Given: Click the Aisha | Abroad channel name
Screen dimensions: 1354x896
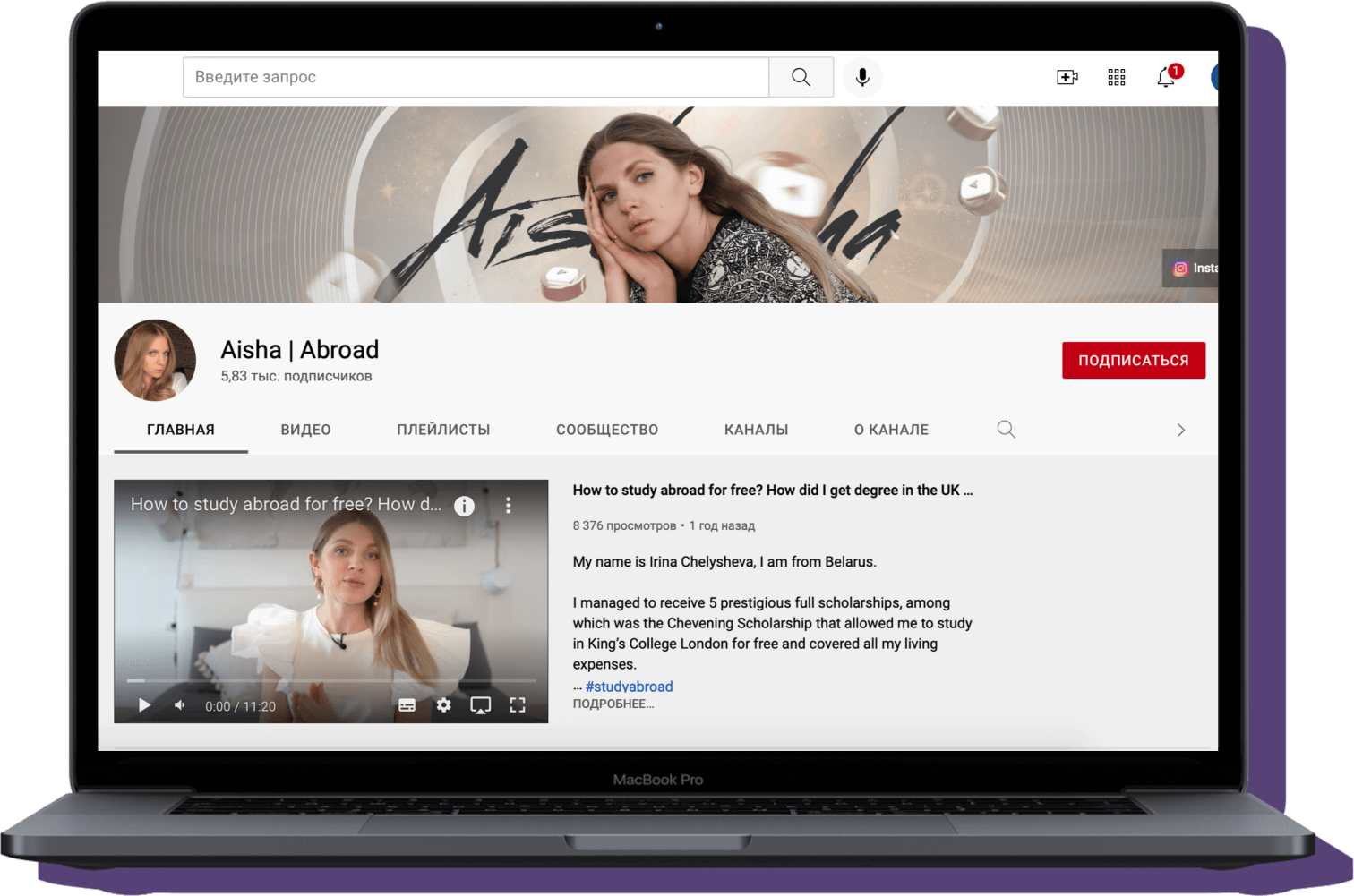Looking at the screenshot, I should (x=300, y=350).
